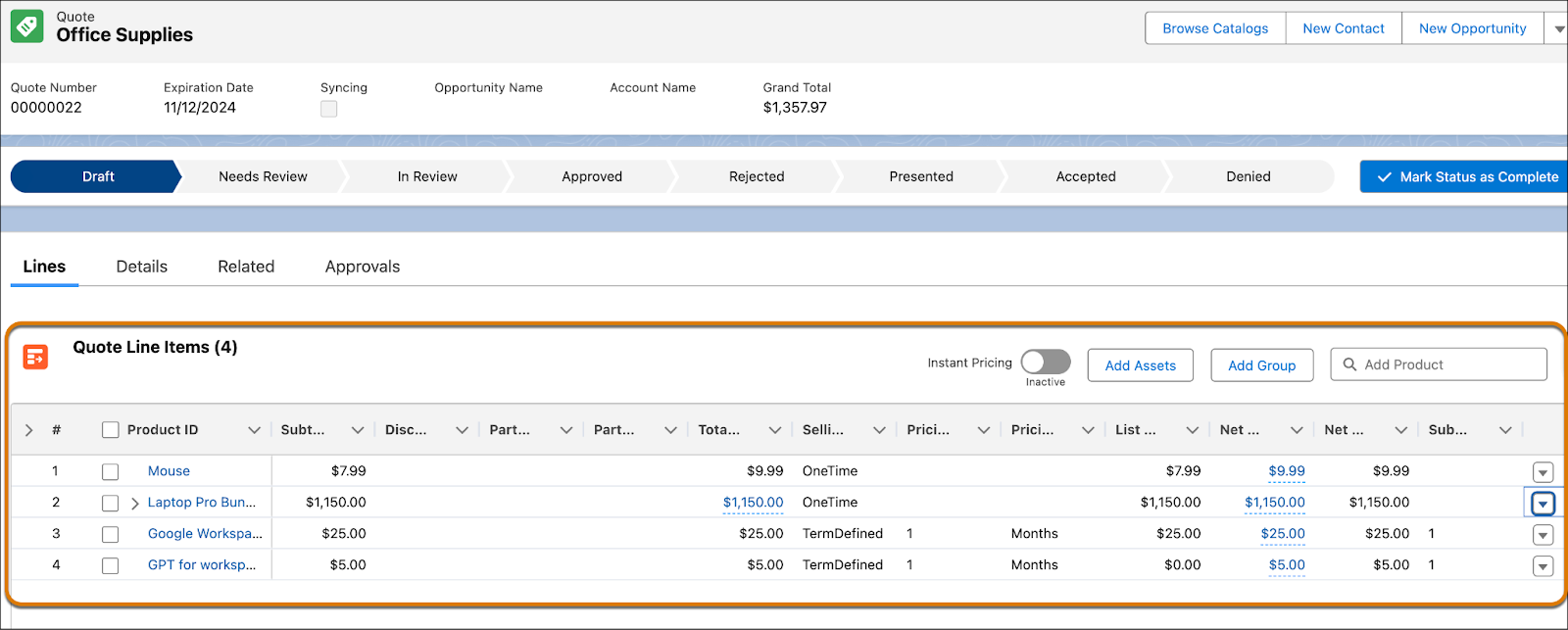The image size is (1568, 630).
Task: Select the GPT for workspace row checkbox
Action: (x=111, y=566)
